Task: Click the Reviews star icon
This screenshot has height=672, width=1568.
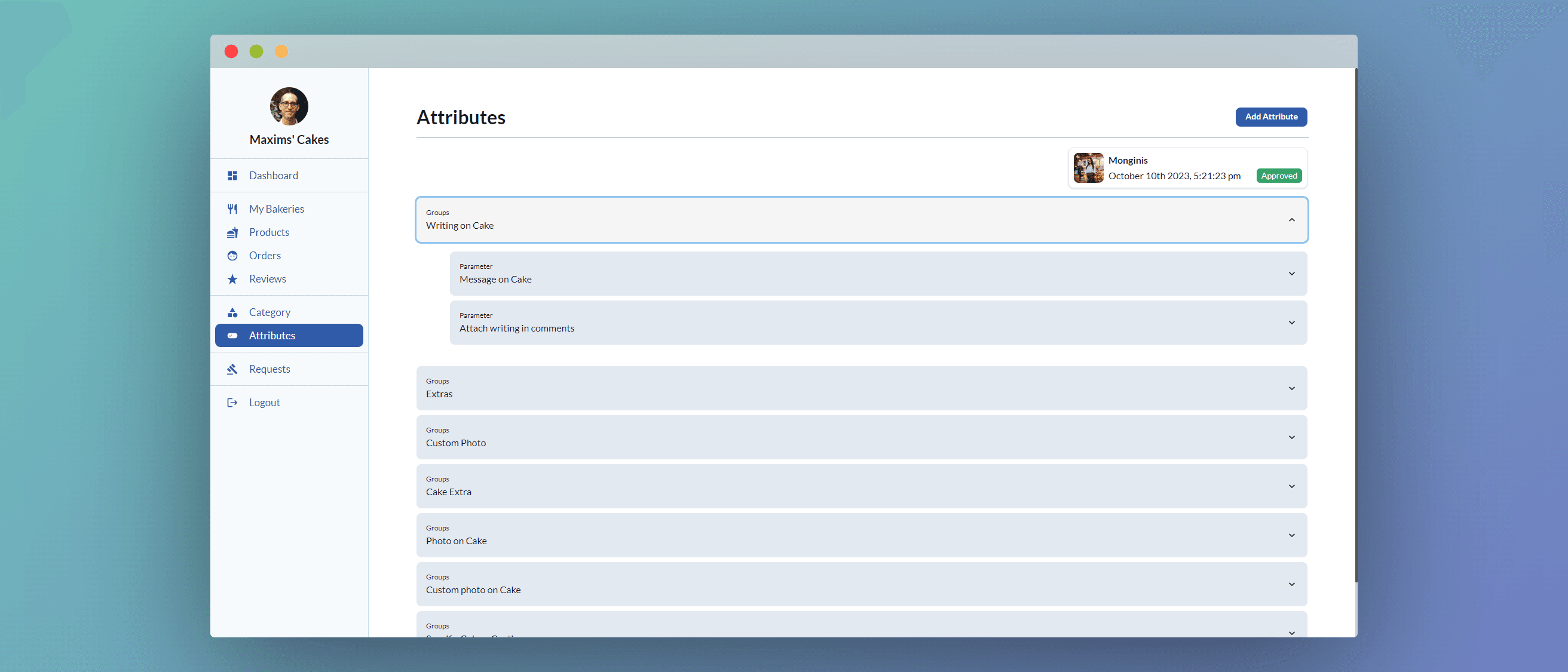Action: [x=232, y=279]
